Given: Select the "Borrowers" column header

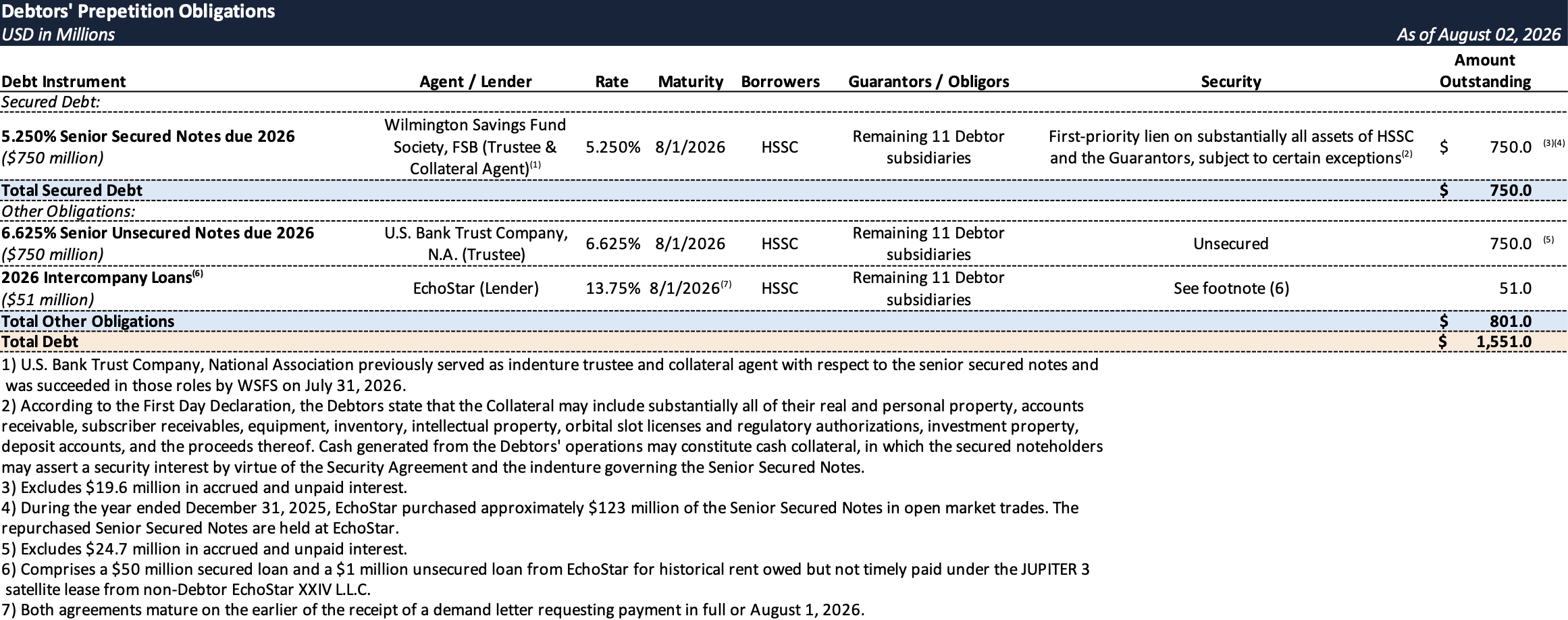Looking at the screenshot, I should 780,82.
